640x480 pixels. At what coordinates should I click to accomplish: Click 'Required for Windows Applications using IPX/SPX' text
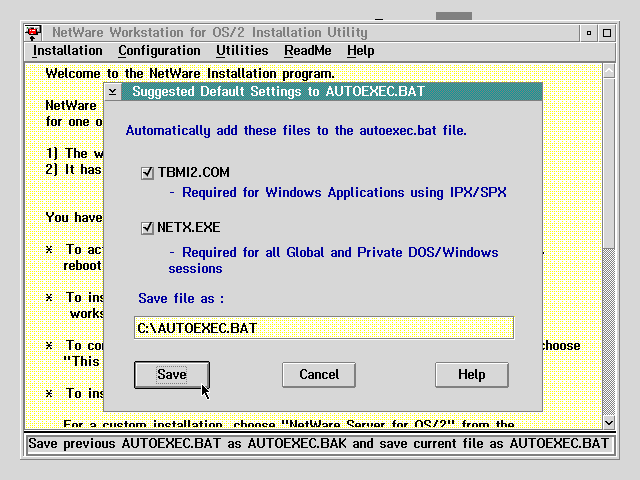coord(338,193)
